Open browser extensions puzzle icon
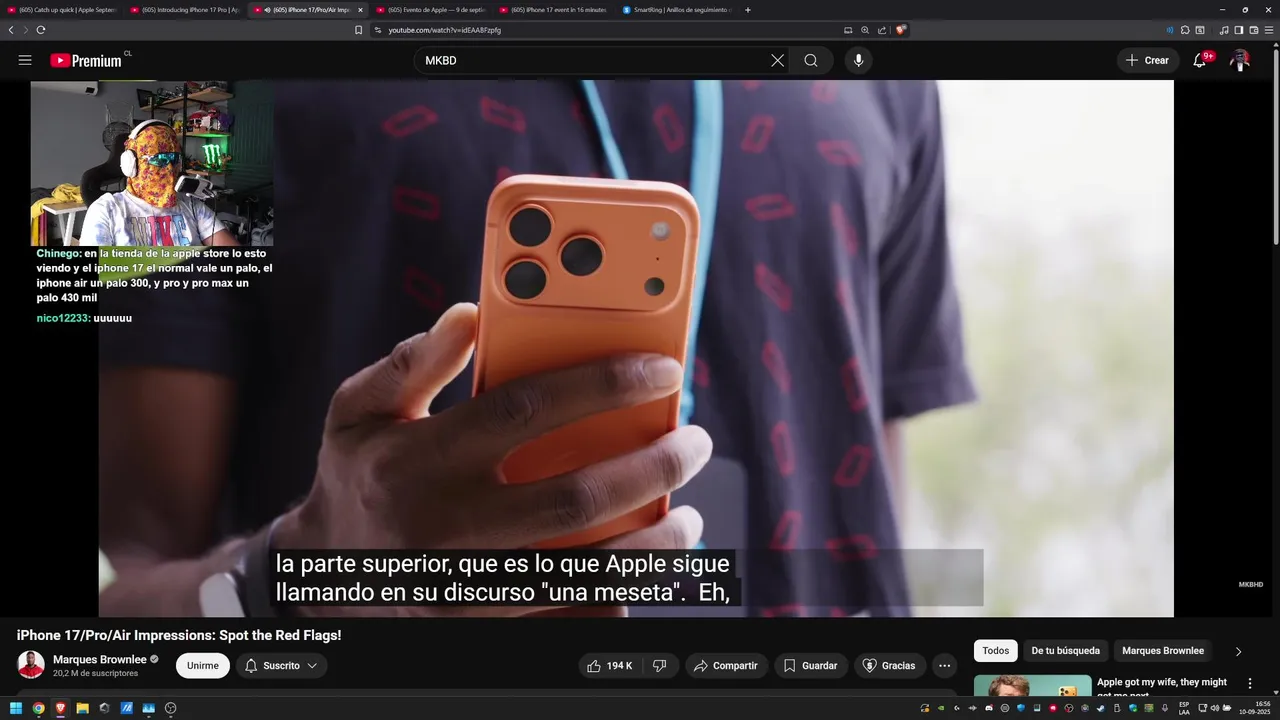1280x720 pixels. click(1185, 30)
